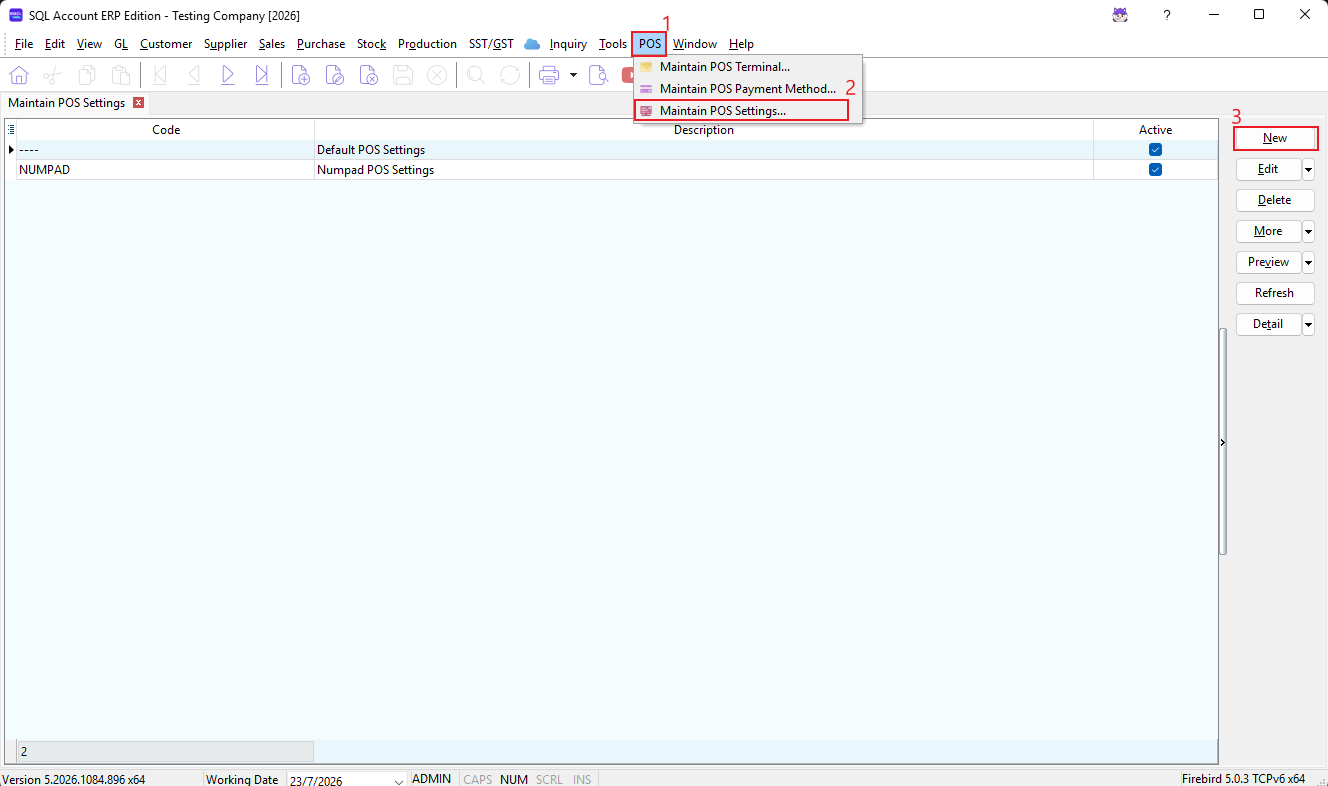Collapse the right side button panel
The width and height of the screenshot is (1328, 786).
pyautogui.click(x=1223, y=442)
